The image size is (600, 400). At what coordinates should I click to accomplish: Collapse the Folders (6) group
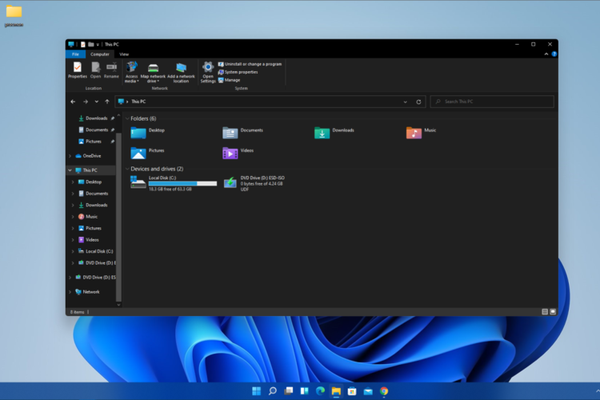point(127,118)
